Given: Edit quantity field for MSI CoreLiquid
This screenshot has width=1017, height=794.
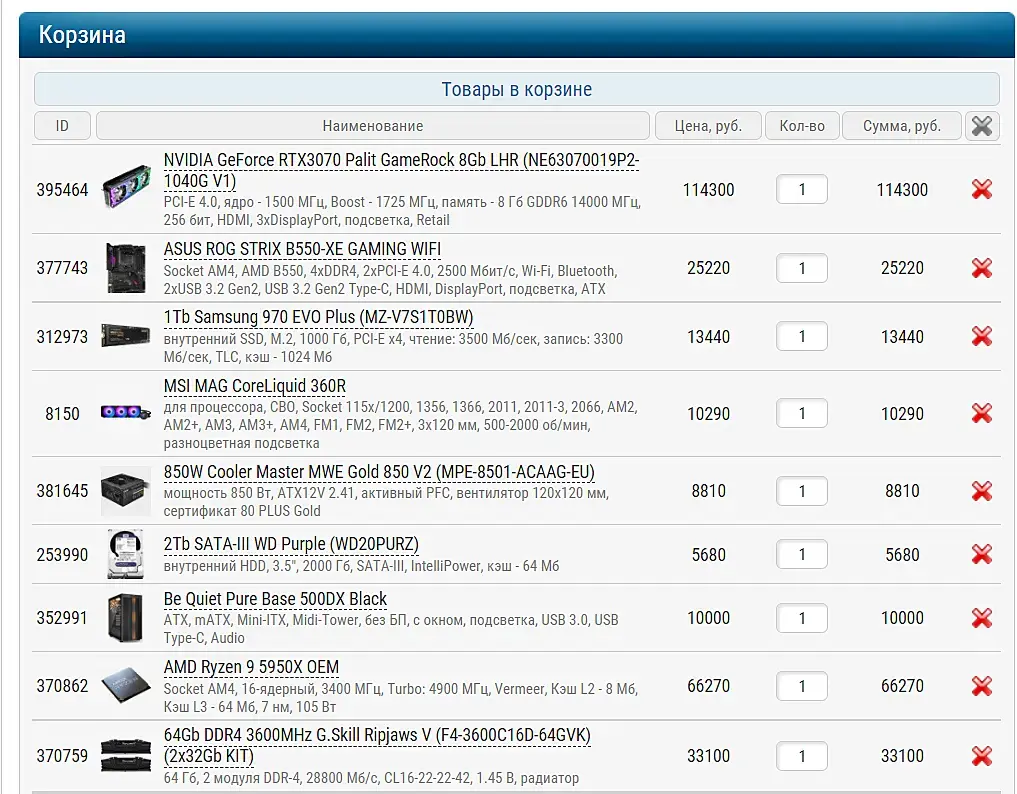Looking at the screenshot, I should pos(802,413).
